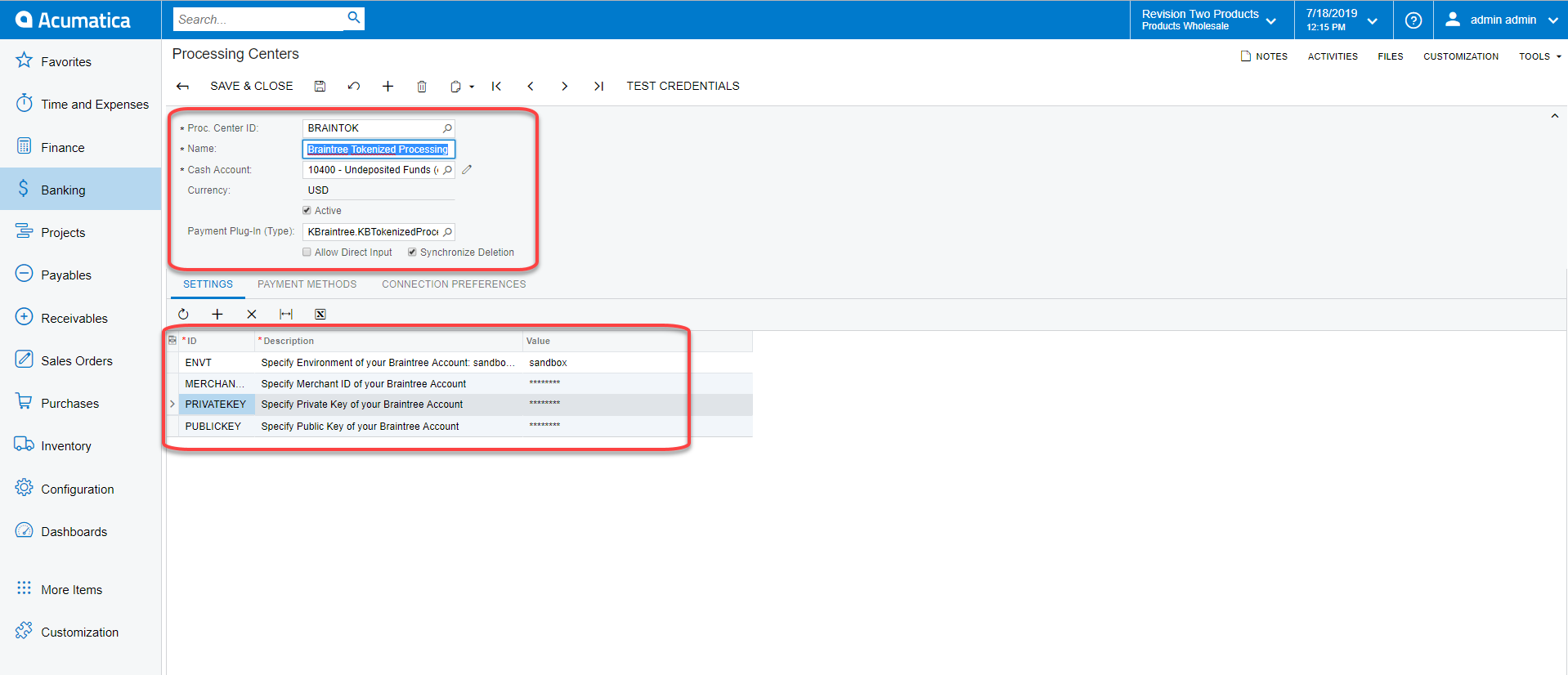Add a new processing center record

point(388,86)
